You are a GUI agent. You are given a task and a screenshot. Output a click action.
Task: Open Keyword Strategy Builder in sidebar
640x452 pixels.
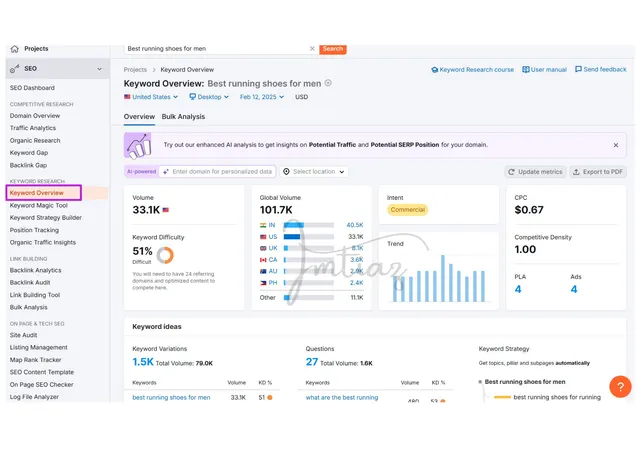(x=46, y=218)
